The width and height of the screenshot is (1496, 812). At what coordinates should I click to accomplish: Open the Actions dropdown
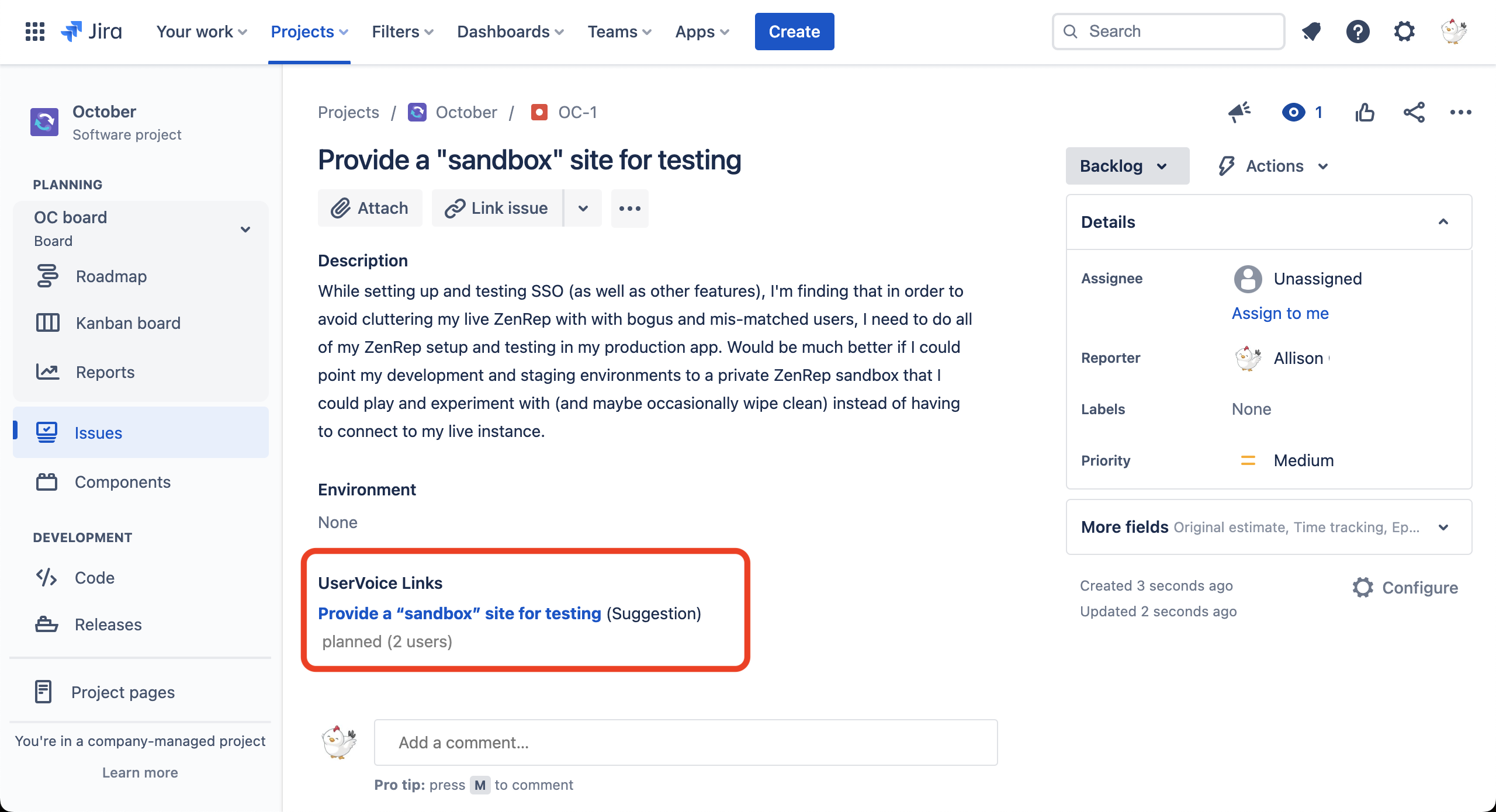(1274, 166)
